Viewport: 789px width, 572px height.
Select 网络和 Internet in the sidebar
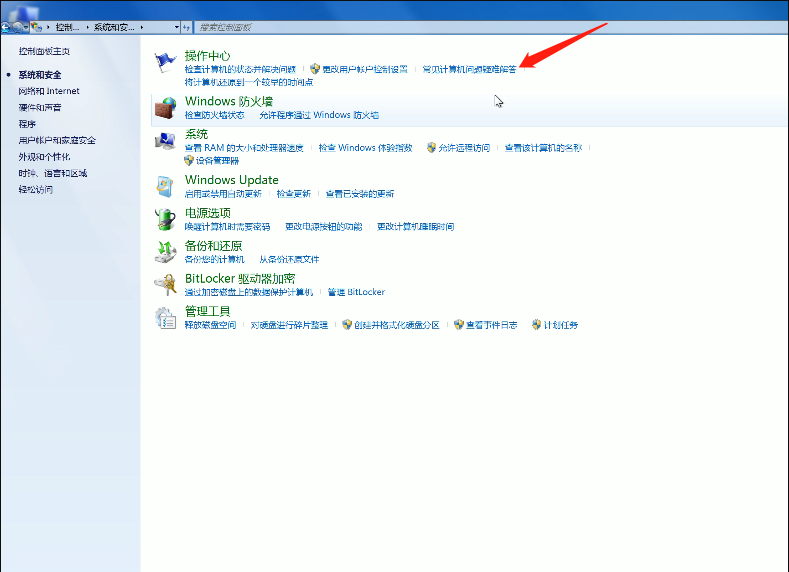tap(49, 91)
